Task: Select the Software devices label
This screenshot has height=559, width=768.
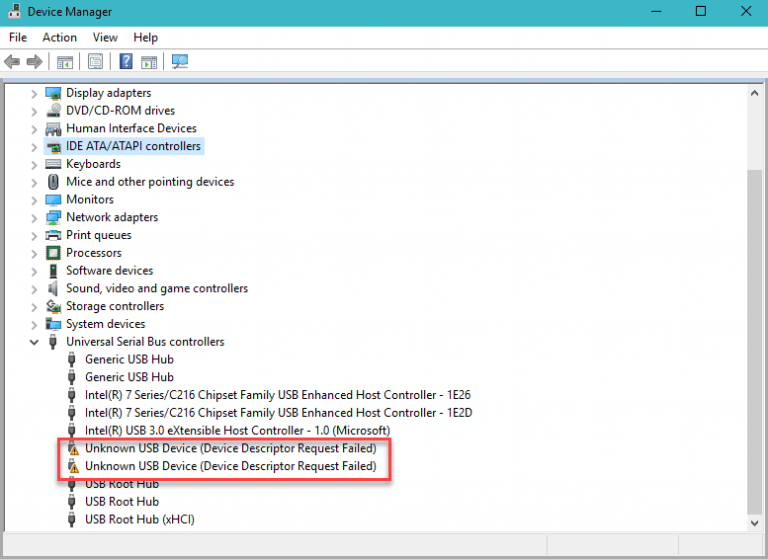Action: (109, 271)
